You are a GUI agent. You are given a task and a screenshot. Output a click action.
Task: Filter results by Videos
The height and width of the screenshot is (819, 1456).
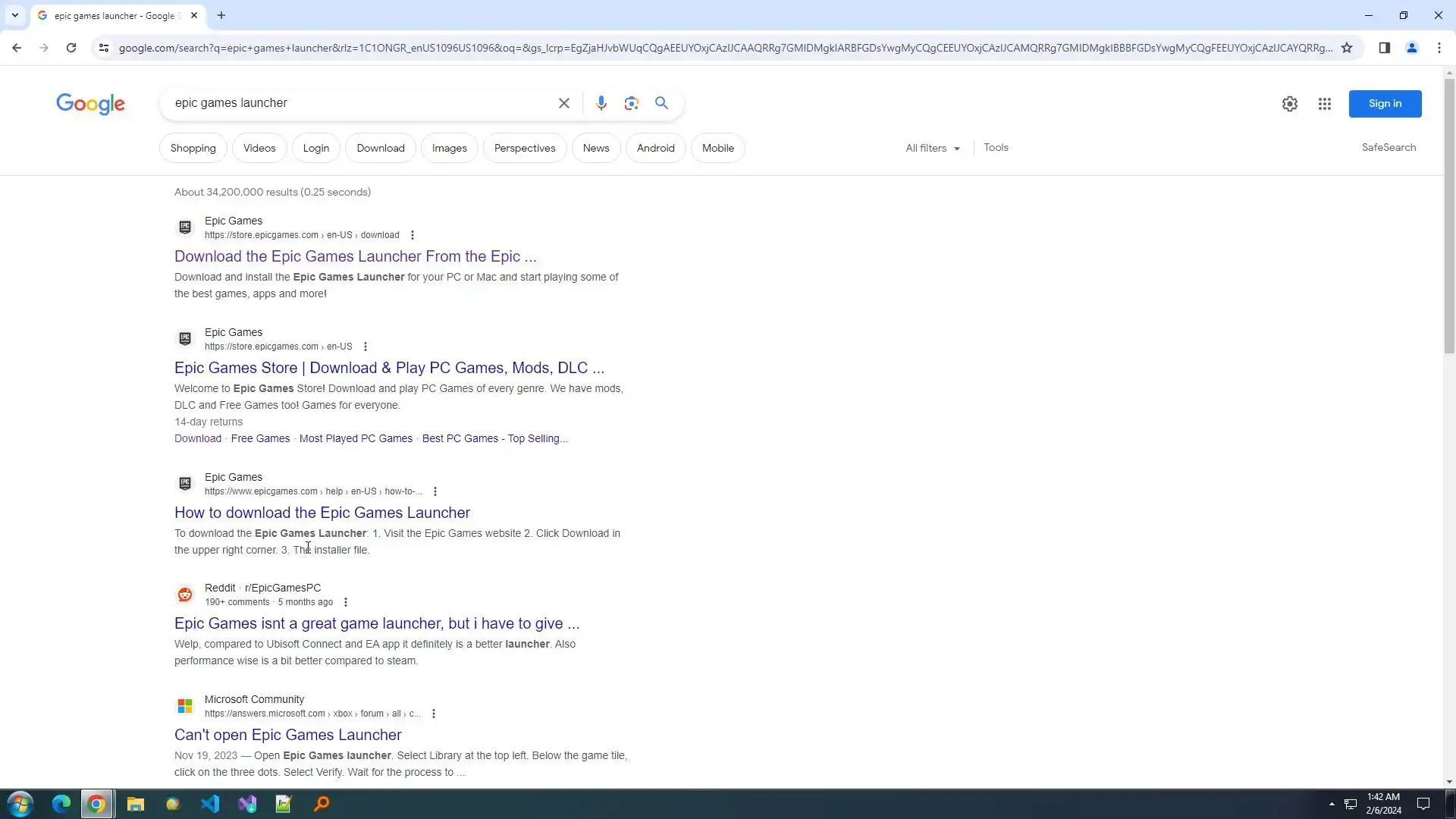(x=259, y=148)
